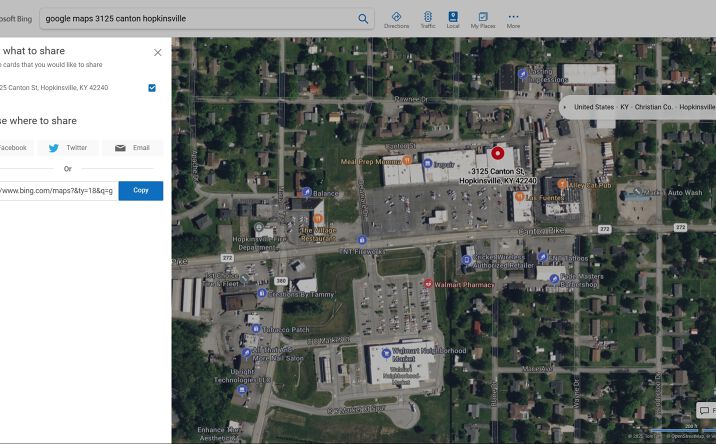Viewport: 716px width, 444px height.
Task: Click the Pawnee Dr road label
Action: [x=411, y=99]
